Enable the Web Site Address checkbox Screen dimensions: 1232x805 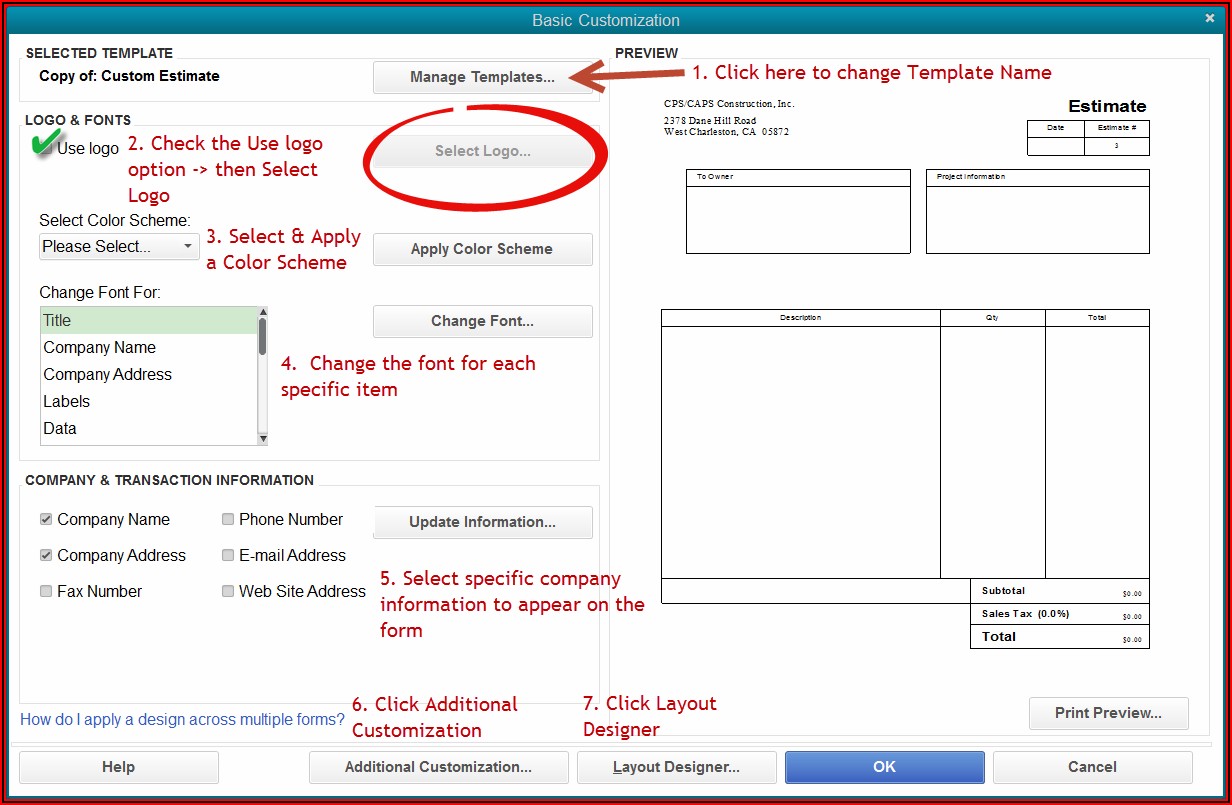[228, 592]
